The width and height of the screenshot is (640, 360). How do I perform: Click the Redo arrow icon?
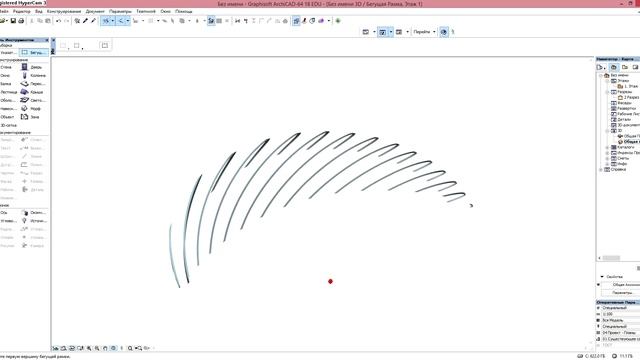point(67,21)
